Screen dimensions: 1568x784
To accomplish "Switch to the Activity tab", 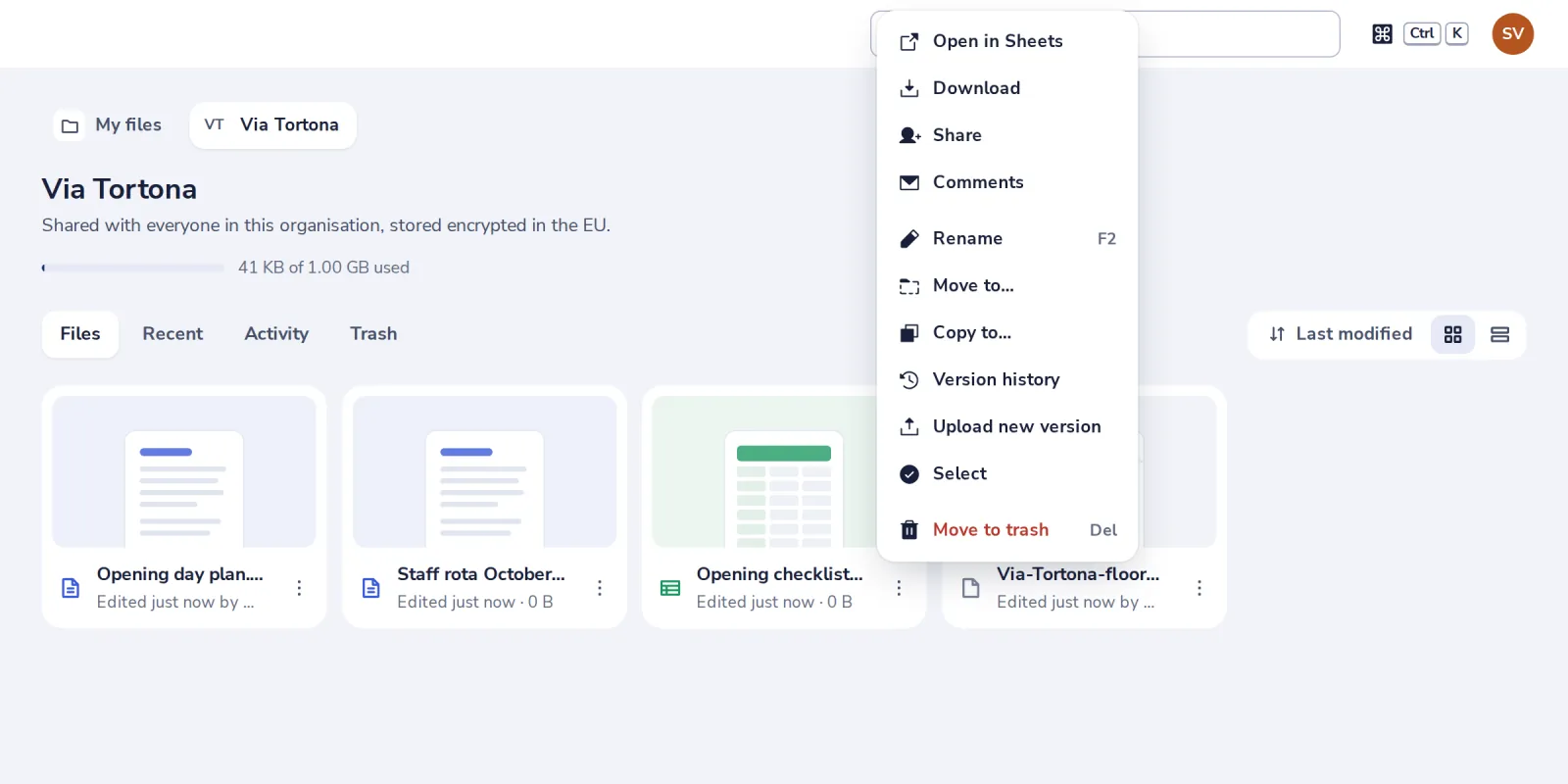I will point(276,334).
